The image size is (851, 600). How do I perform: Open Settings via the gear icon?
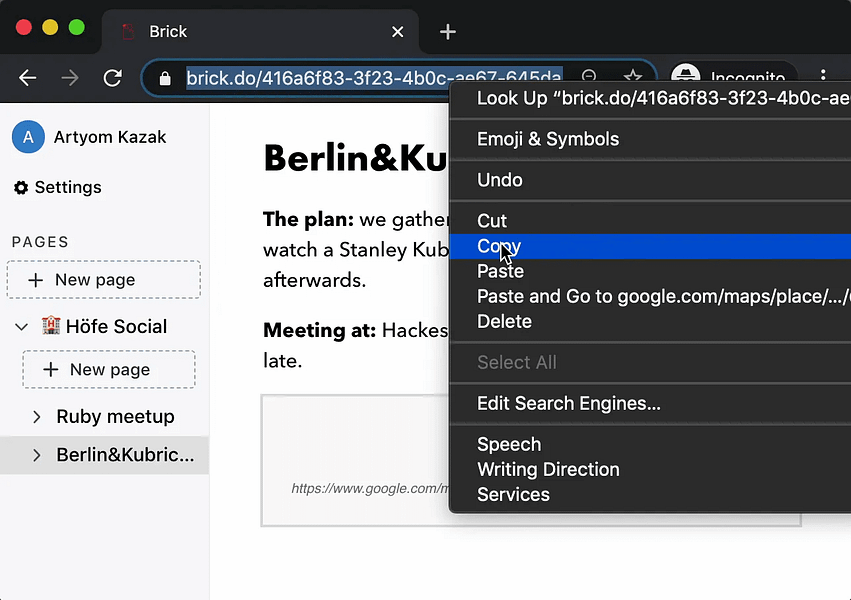[x=21, y=187]
